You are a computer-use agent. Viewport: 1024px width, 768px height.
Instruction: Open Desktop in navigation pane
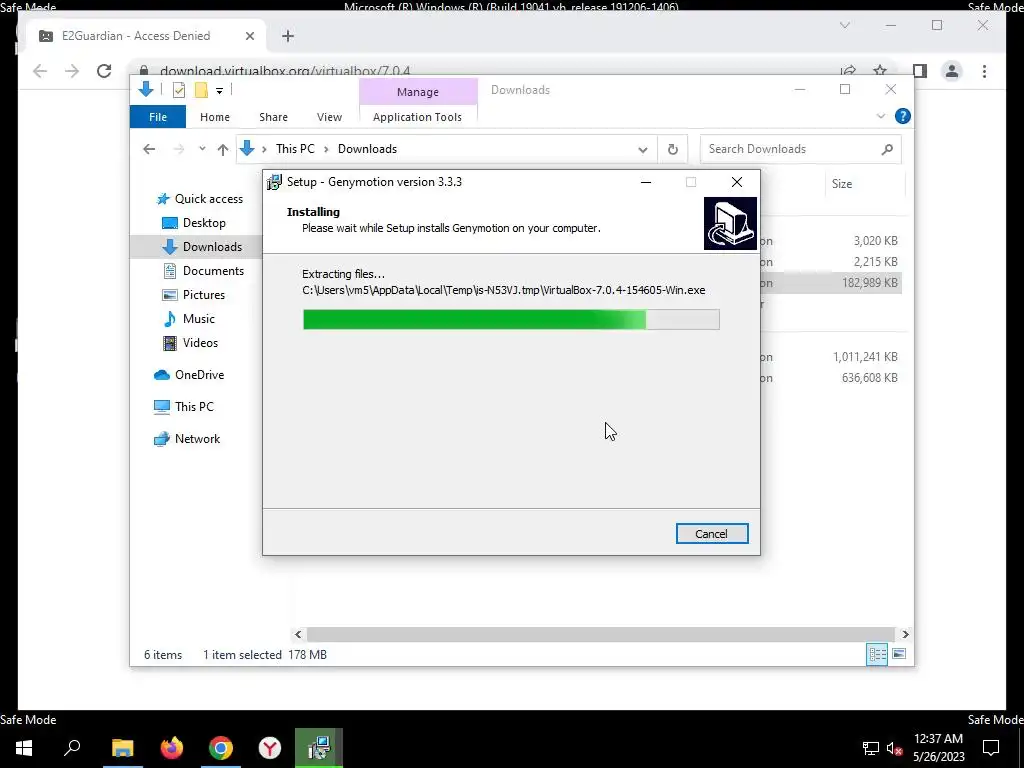click(204, 223)
